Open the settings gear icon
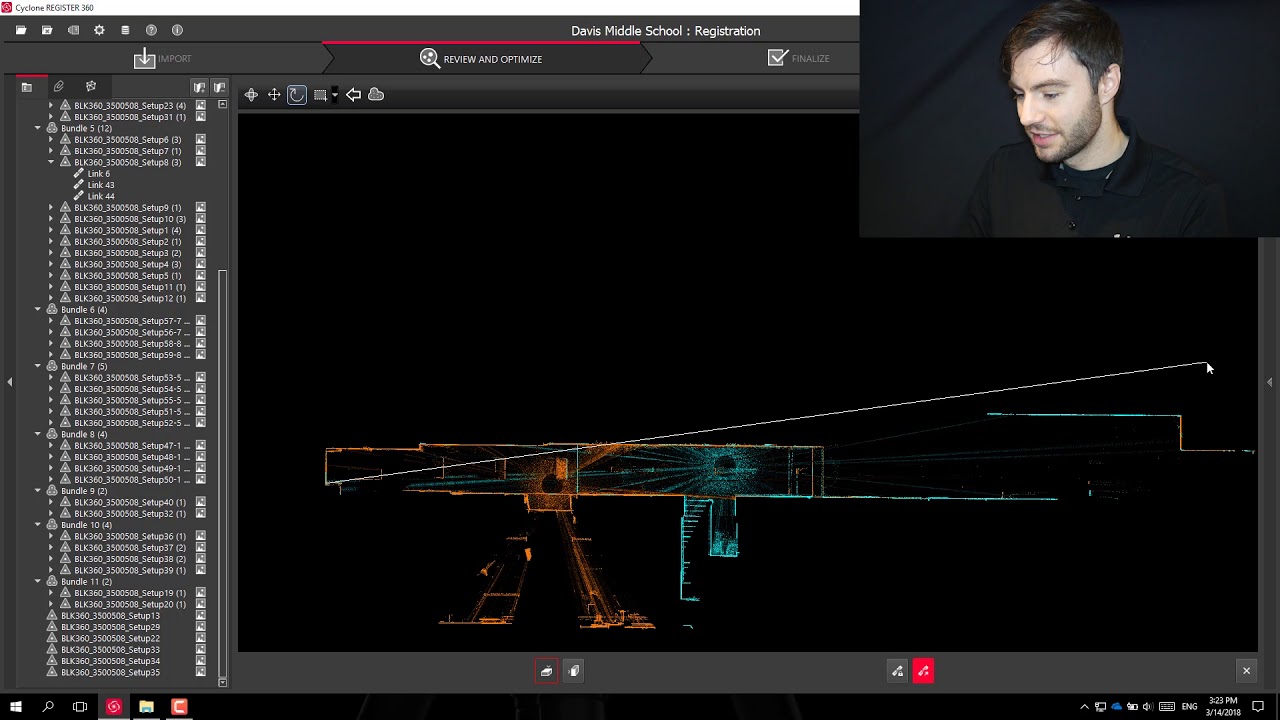The image size is (1280, 720). click(x=99, y=30)
